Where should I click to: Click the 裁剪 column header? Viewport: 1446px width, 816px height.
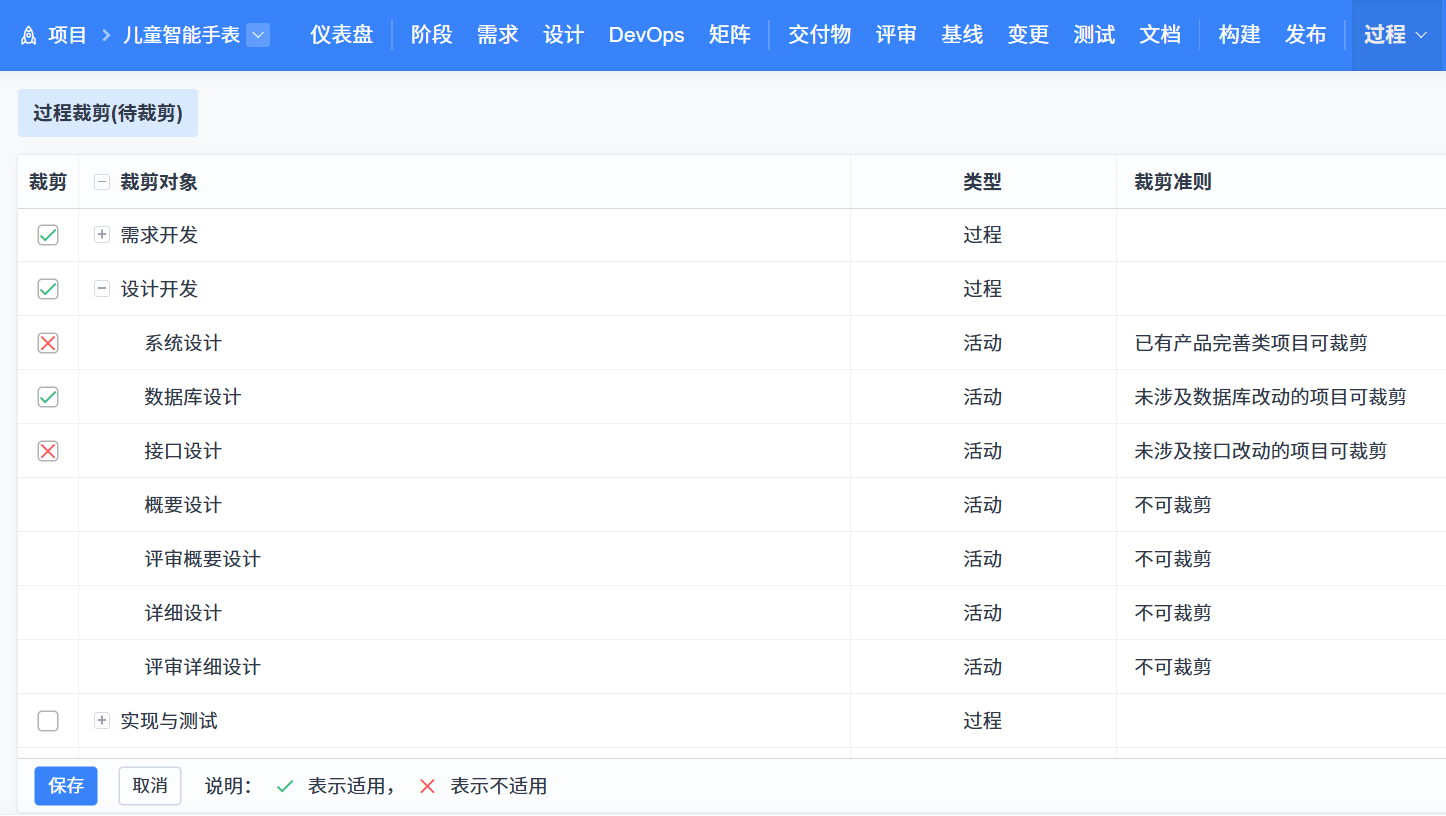[48, 182]
